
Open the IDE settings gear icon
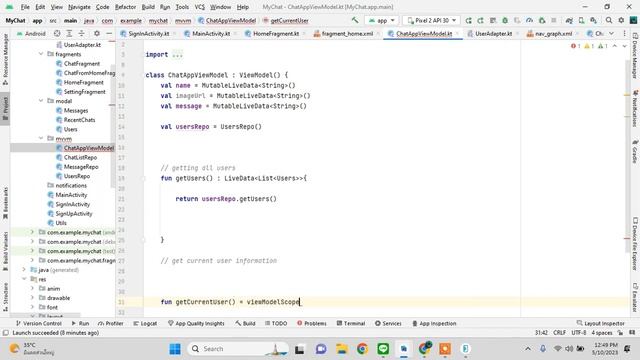pos(621,20)
